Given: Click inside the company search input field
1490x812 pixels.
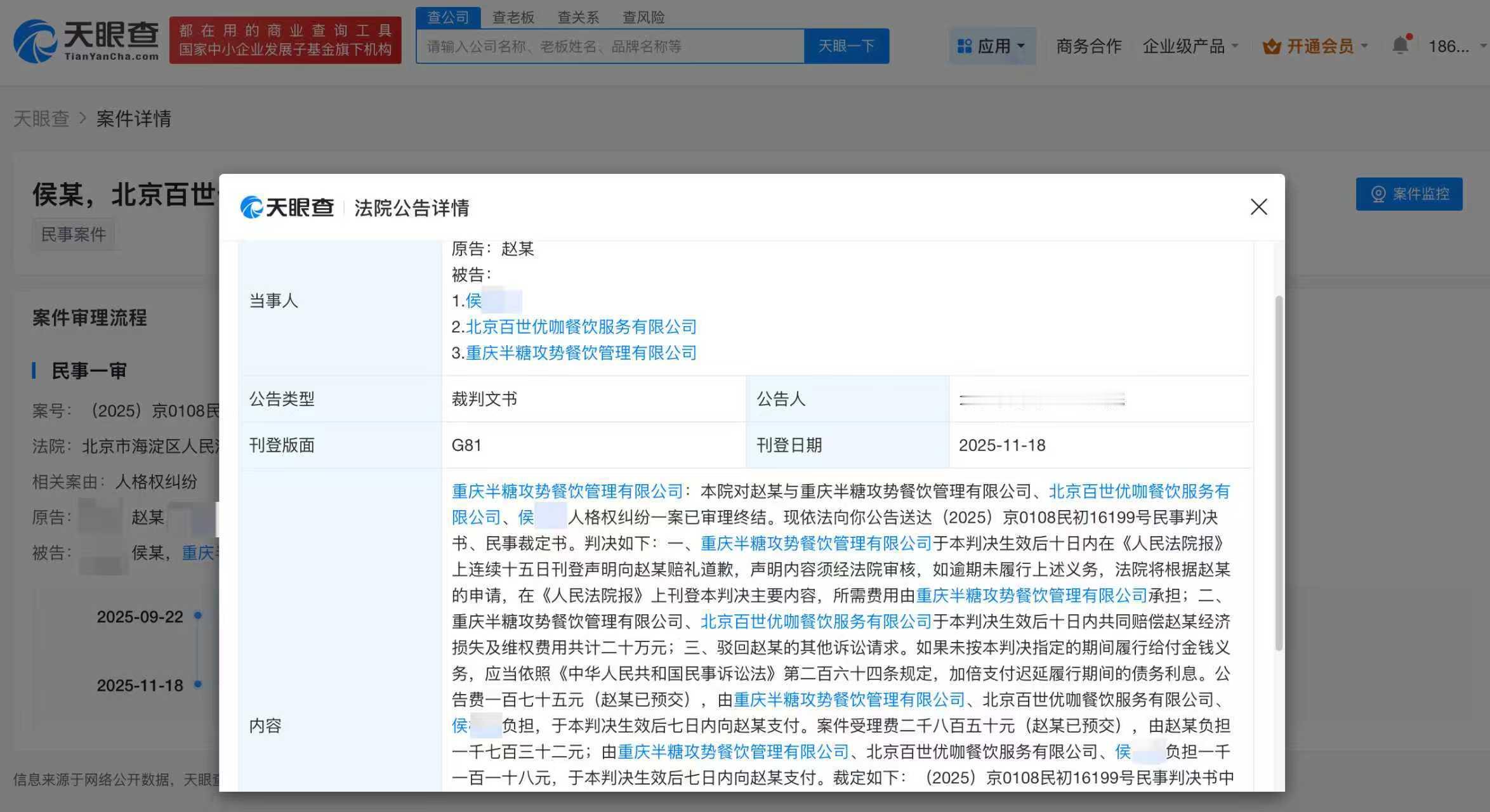Looking at the screenshot, I should click(x=603, y=46).
